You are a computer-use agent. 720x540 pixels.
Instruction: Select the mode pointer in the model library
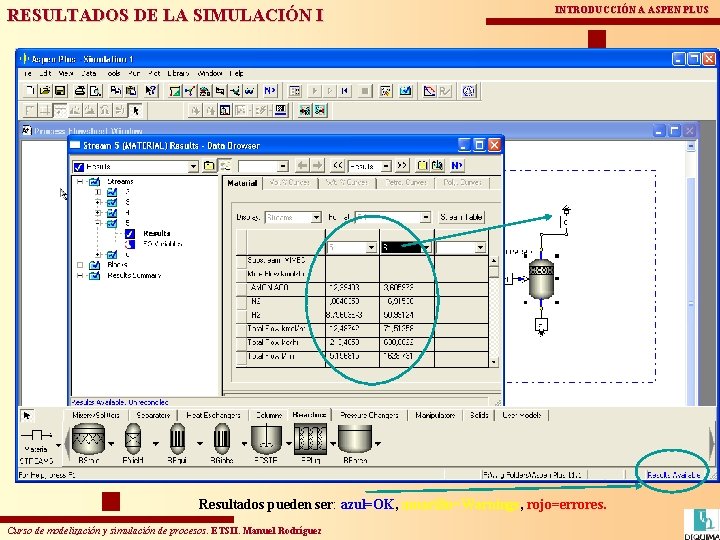pyautogui.click(x=27, y=416)
